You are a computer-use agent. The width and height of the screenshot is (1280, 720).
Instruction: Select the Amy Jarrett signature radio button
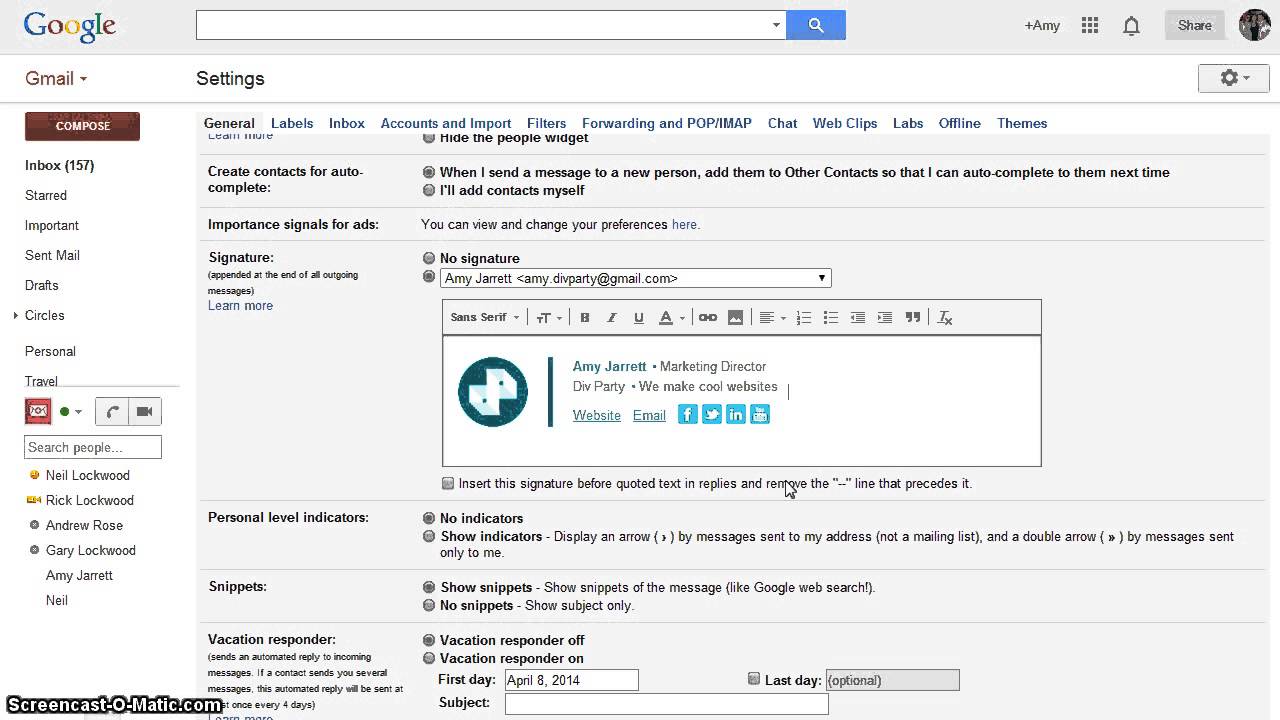[x=429, y=277]
